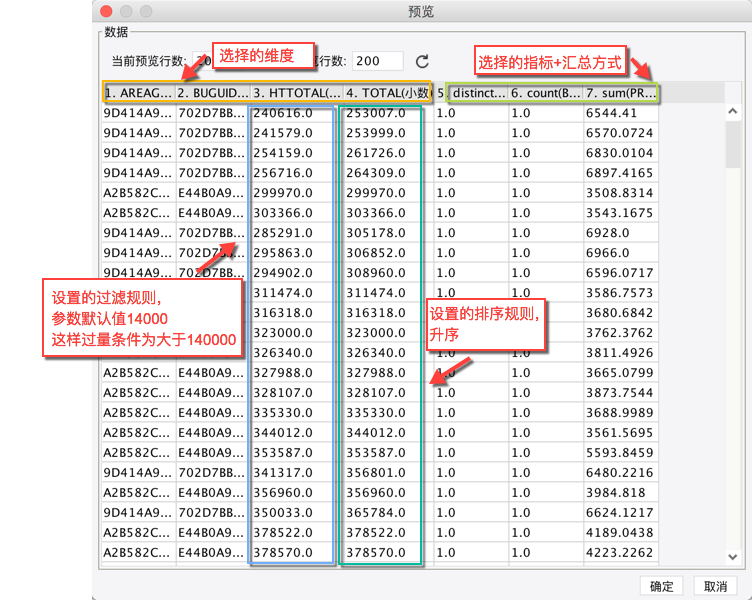Click cell value 4223.2262
The width and height of the screenshot is (752, 600).
coord(619,553)
